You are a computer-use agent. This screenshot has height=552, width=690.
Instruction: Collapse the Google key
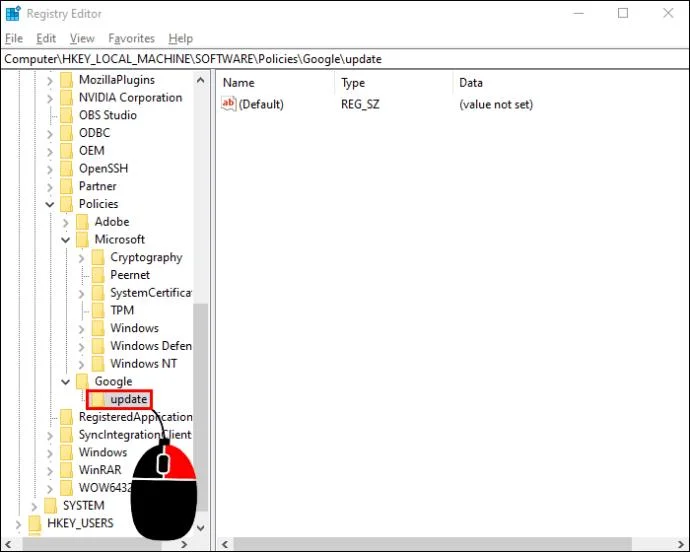[x=66, y=382]
